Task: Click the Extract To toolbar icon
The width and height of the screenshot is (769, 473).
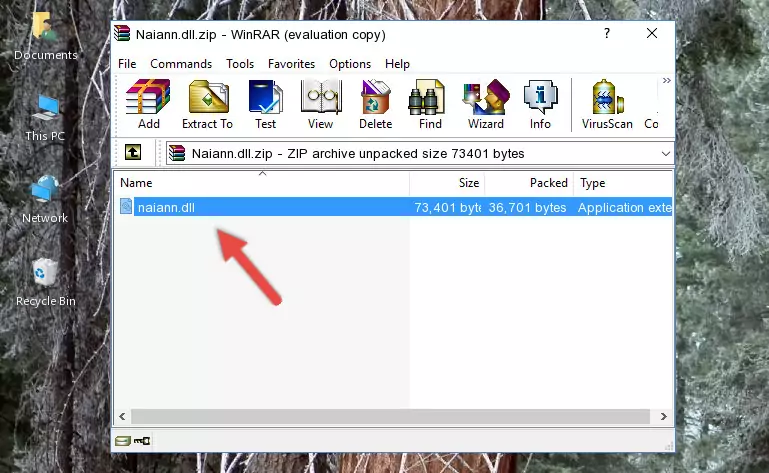Action: click(x=207, y=105)
